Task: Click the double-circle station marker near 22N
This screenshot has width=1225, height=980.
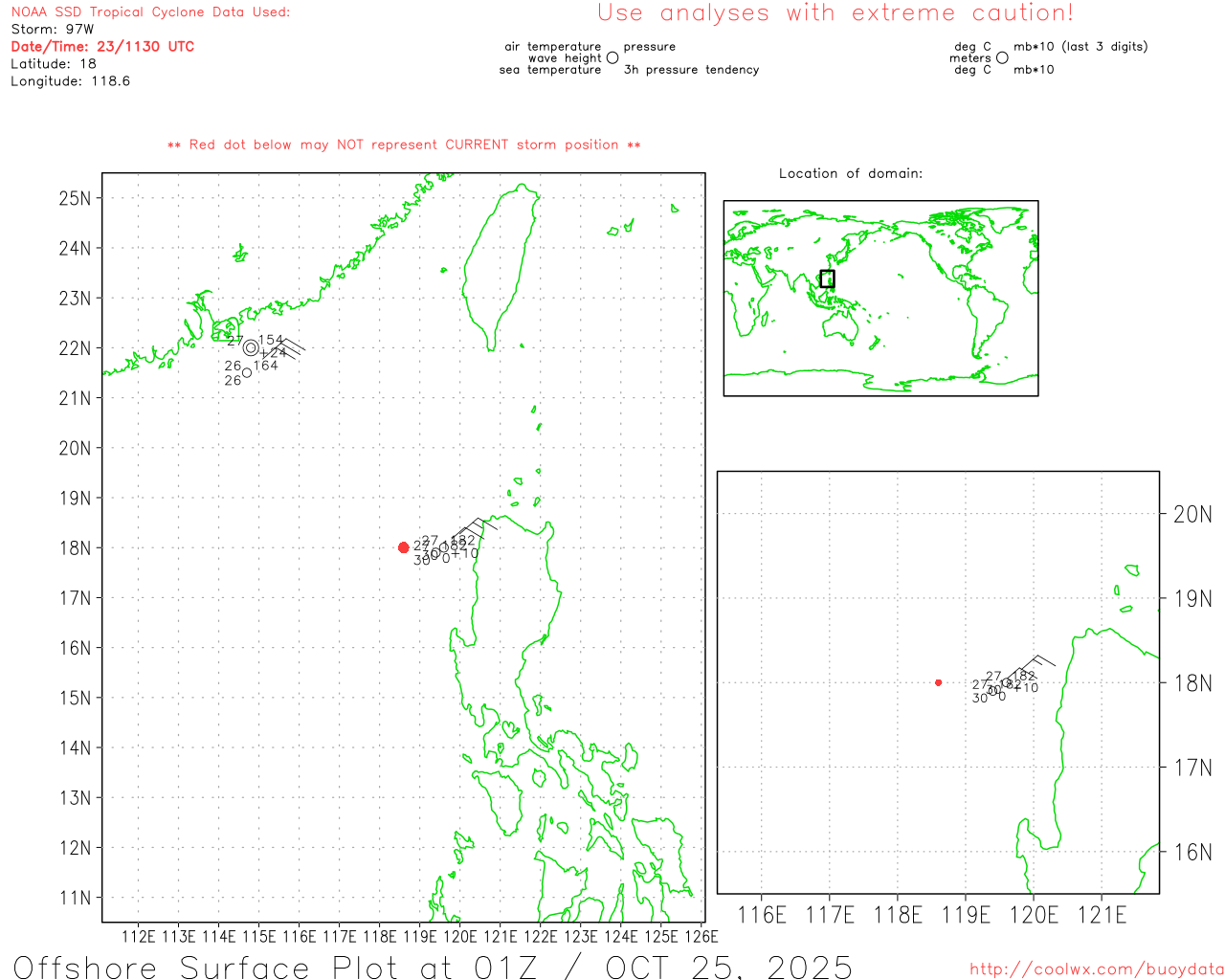Action: pos(251,347)
